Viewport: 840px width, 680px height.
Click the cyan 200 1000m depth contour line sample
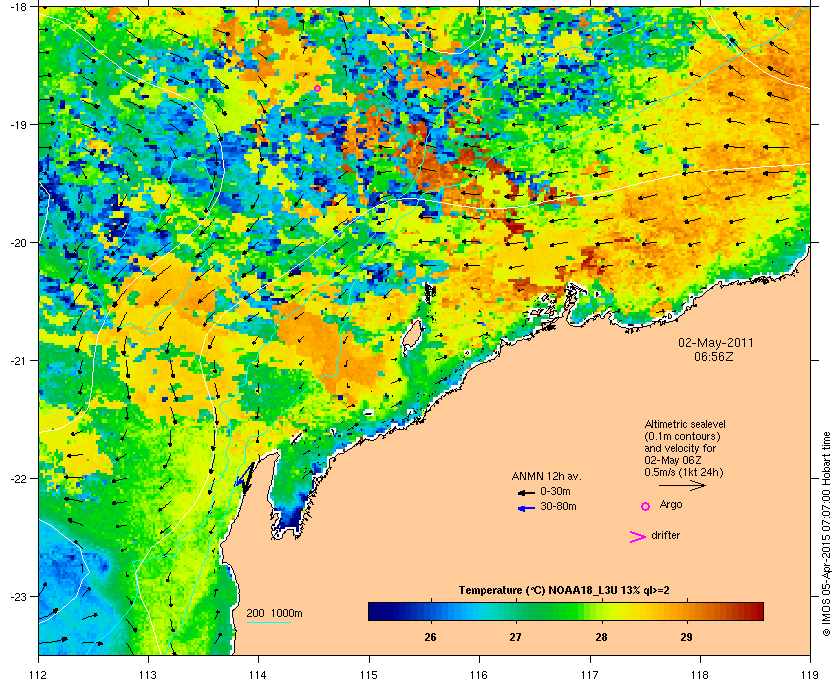pos(269,622)
